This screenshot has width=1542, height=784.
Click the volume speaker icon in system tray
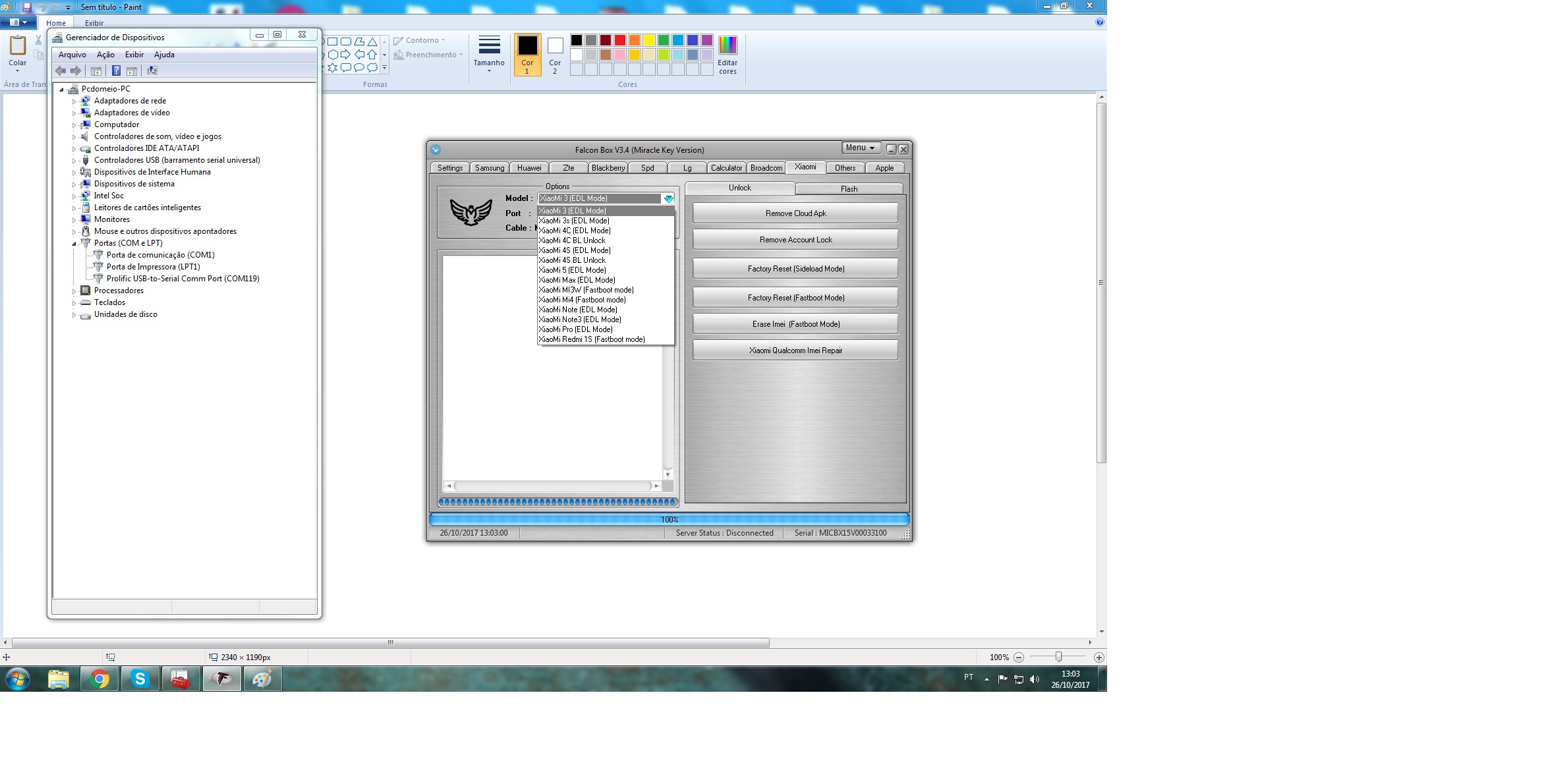click(1035, 679)
